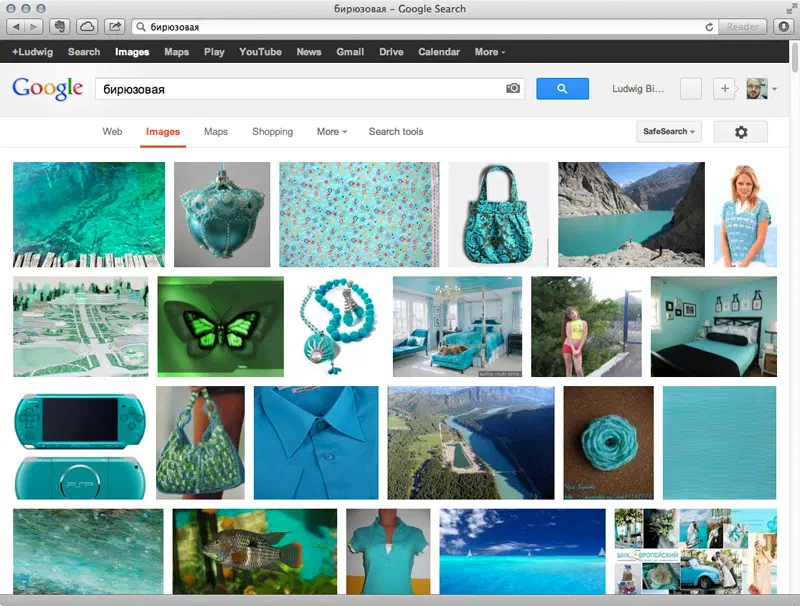Viewport: 800px width, 606px height.
Task: Click the camera search-by-image icon
Action: (x=513, y=88)
